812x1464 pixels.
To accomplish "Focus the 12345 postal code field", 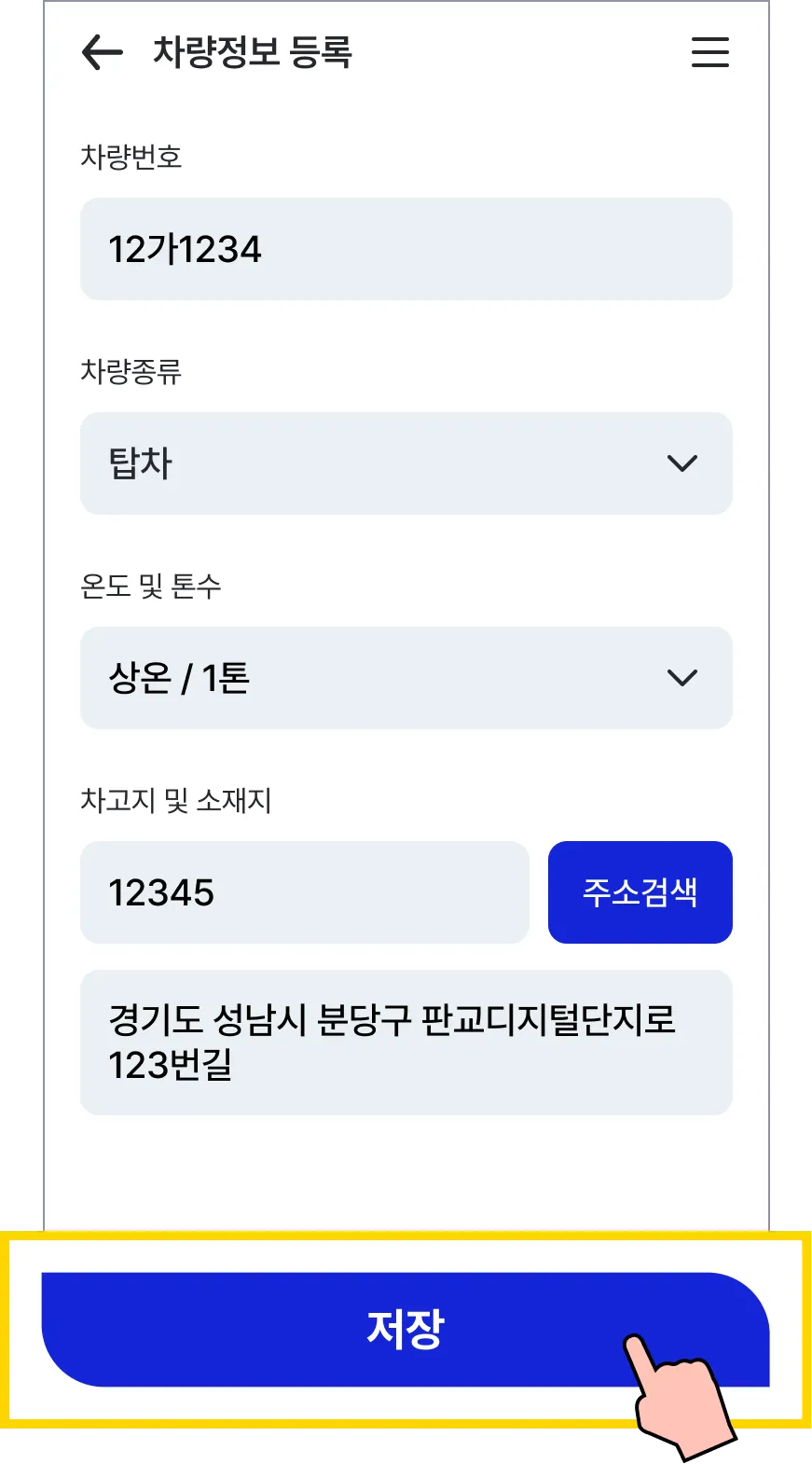I will 305,892.
